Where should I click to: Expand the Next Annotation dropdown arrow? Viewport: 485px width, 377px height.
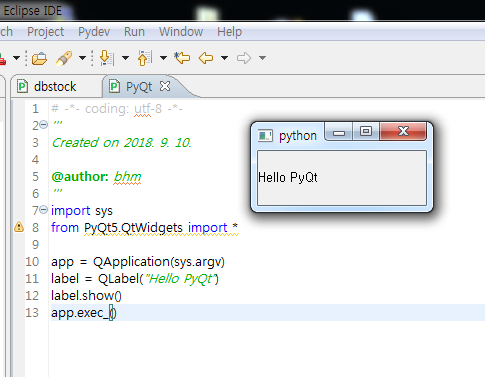125,58
